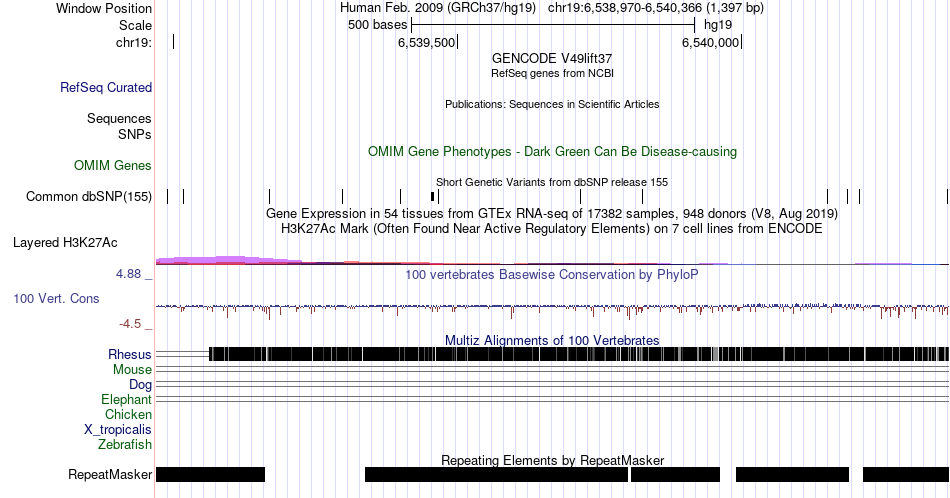Click the Mouse species label
Image resolution: width=950 pixels, height=498 pixels.
pos(132,370)
